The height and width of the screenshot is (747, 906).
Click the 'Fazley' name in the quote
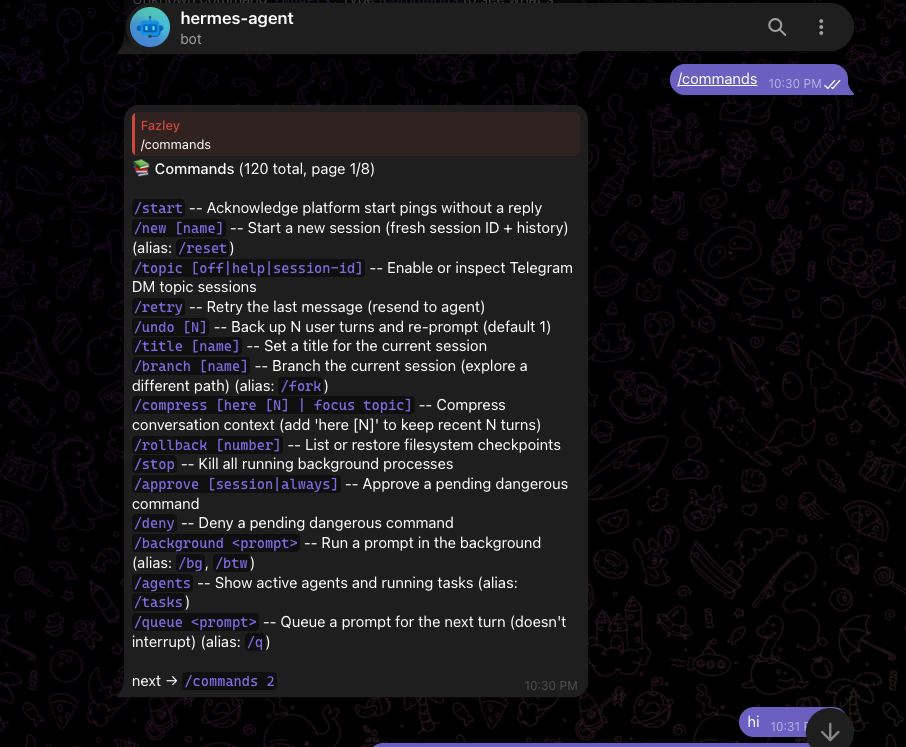coord(160,126)
